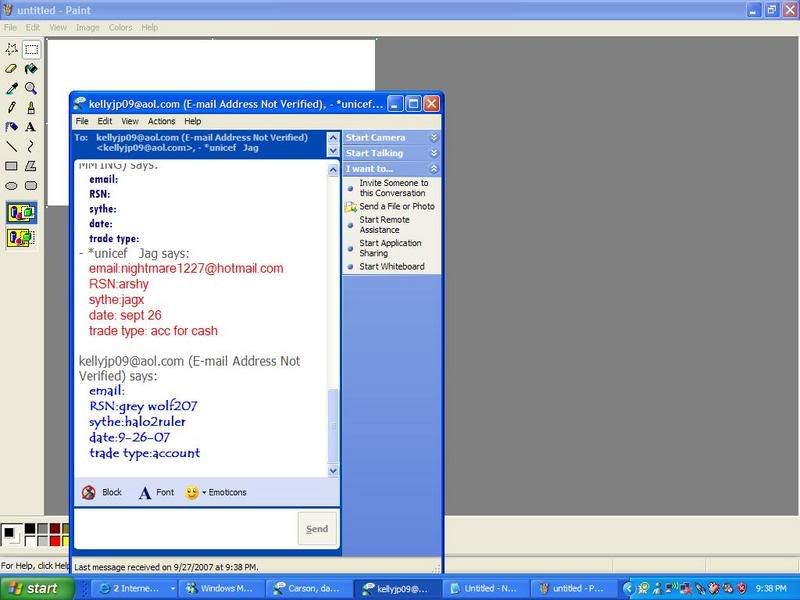Expand the Start Camera section

pos(391,138)
